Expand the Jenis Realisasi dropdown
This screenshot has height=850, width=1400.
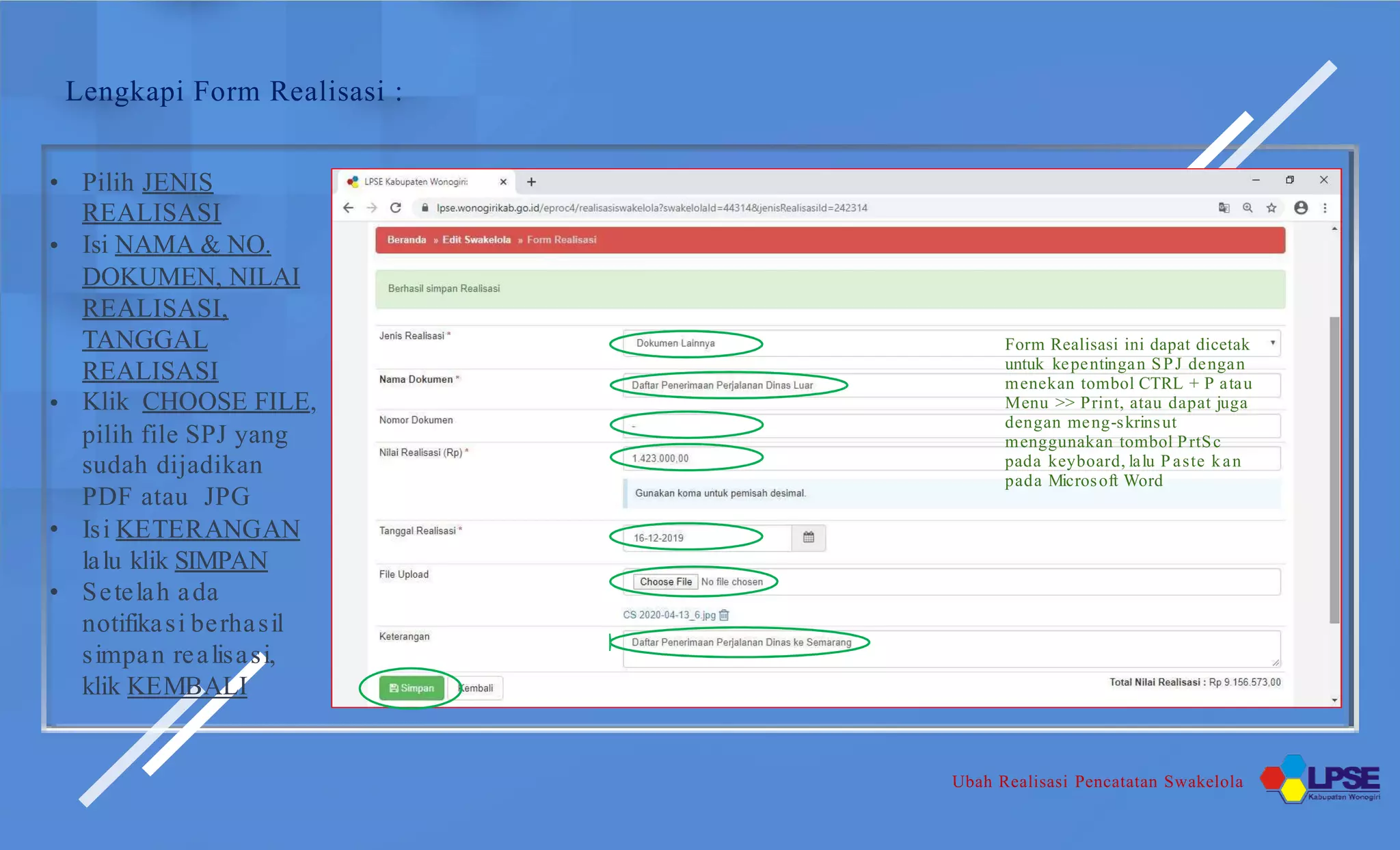coord(1272,343)
